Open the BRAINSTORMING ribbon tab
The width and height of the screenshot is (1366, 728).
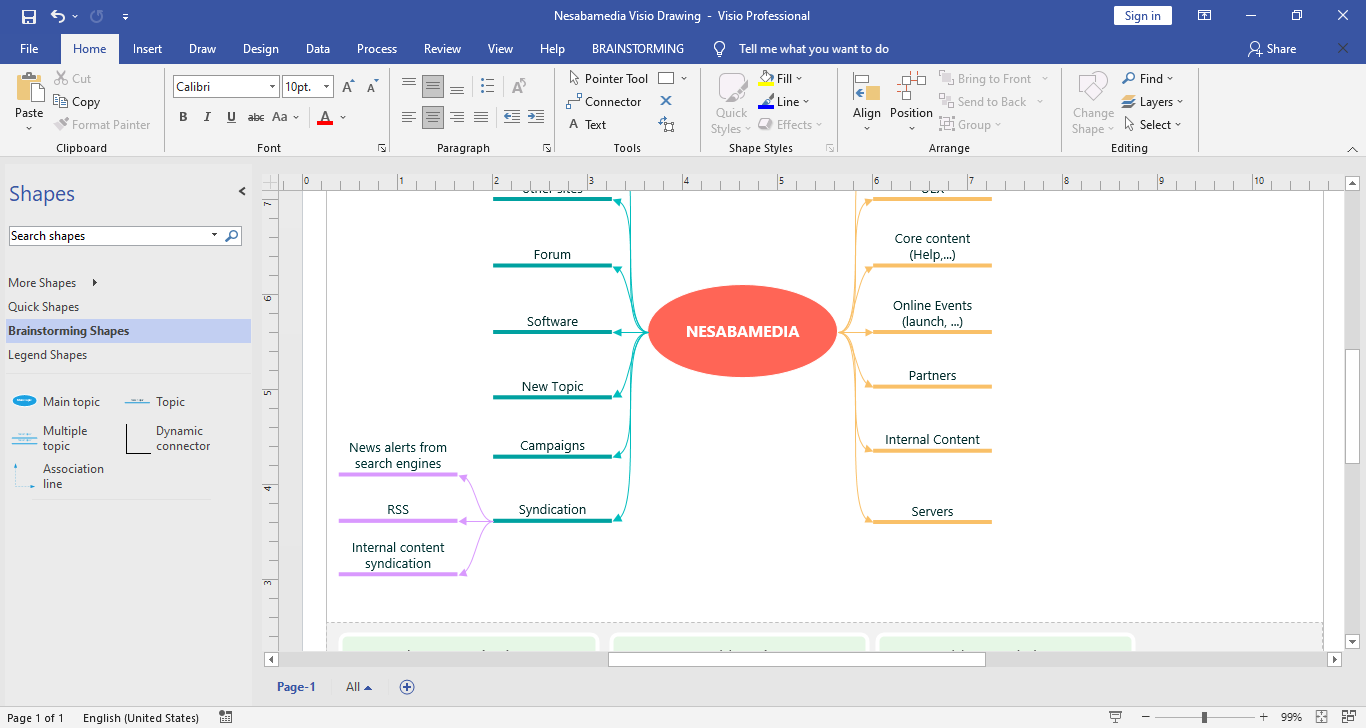pos(637,49)
